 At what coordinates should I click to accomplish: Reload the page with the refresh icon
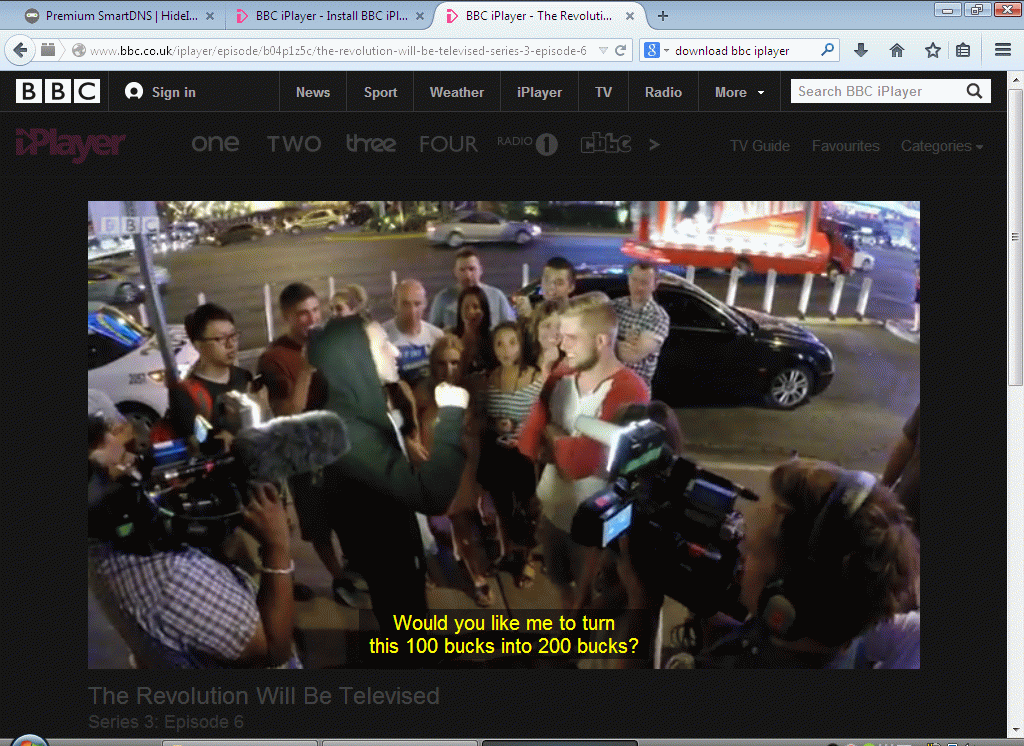pyautogui.click(x=620, y=50)
